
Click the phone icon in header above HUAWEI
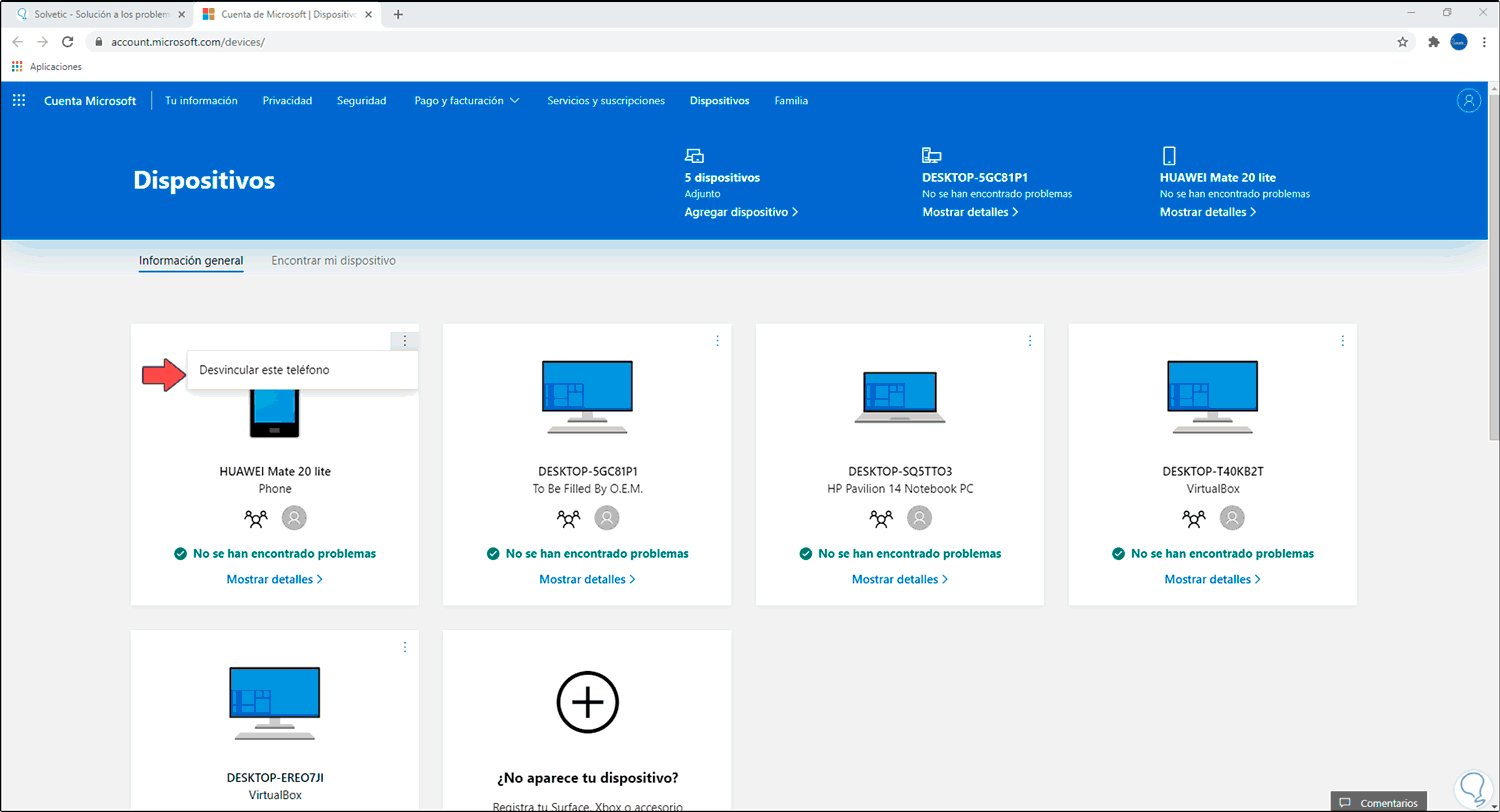1168,155
